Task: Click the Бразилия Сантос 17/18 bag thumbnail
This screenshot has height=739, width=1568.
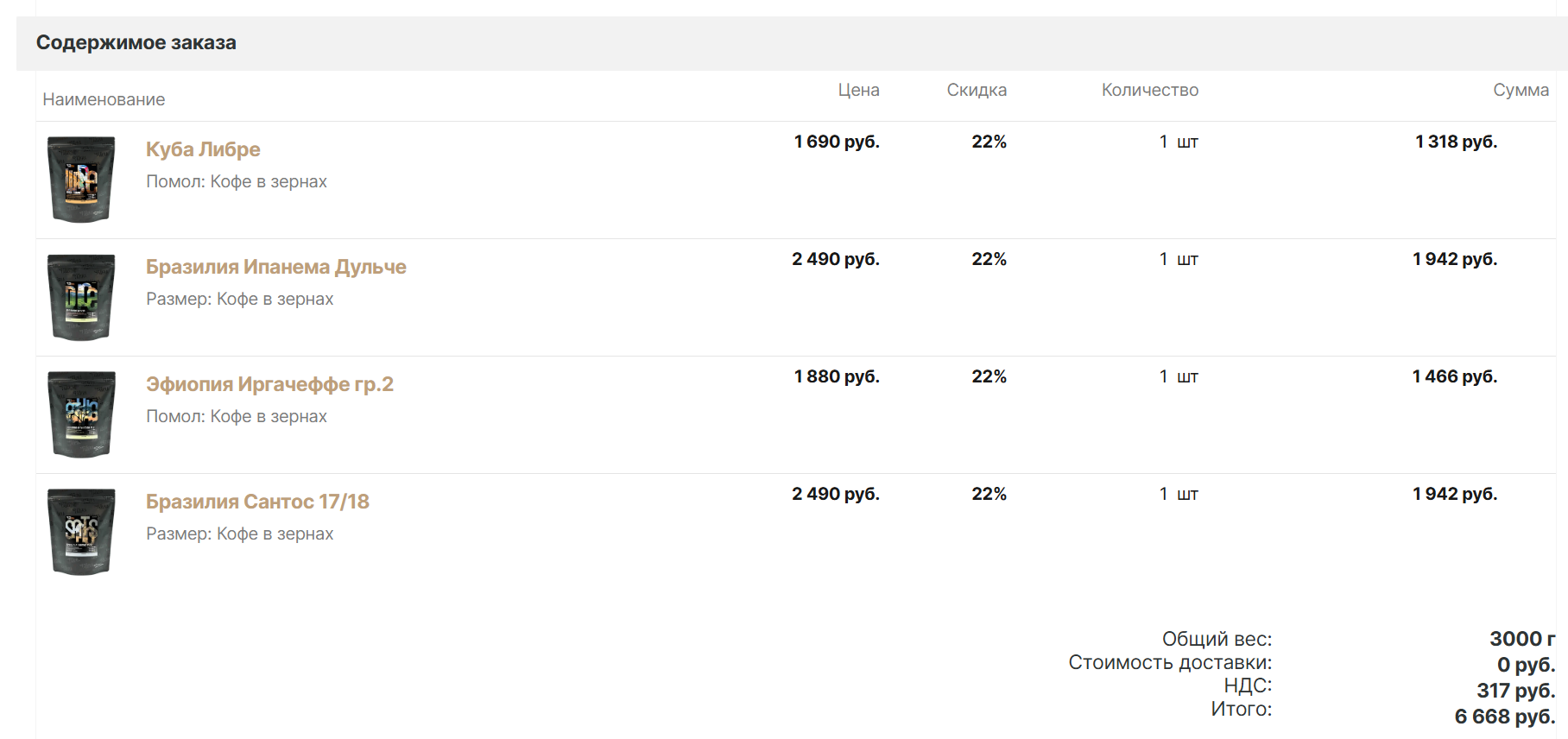Action: coord(81,532)
